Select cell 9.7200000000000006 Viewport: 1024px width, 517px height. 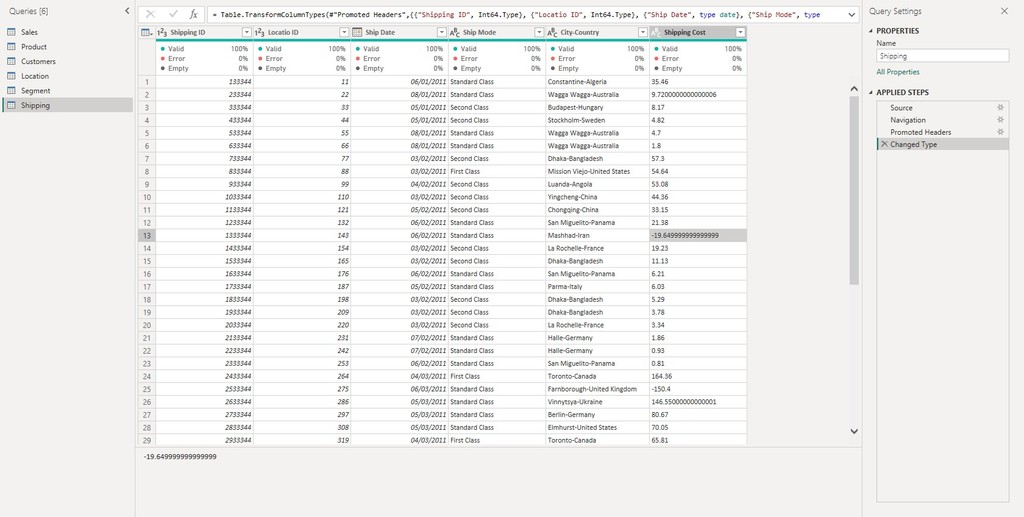click(x=698, y=95)
